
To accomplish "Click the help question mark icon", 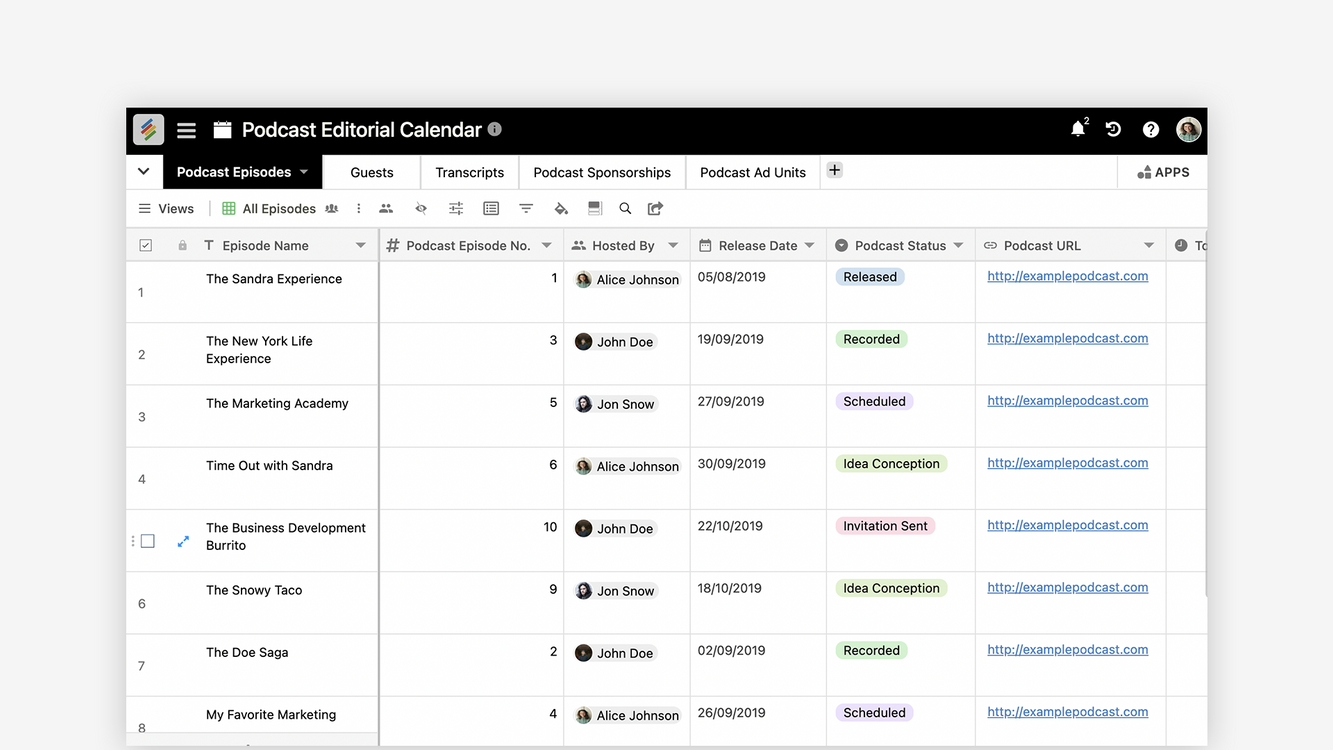I will click(1151, 130).
